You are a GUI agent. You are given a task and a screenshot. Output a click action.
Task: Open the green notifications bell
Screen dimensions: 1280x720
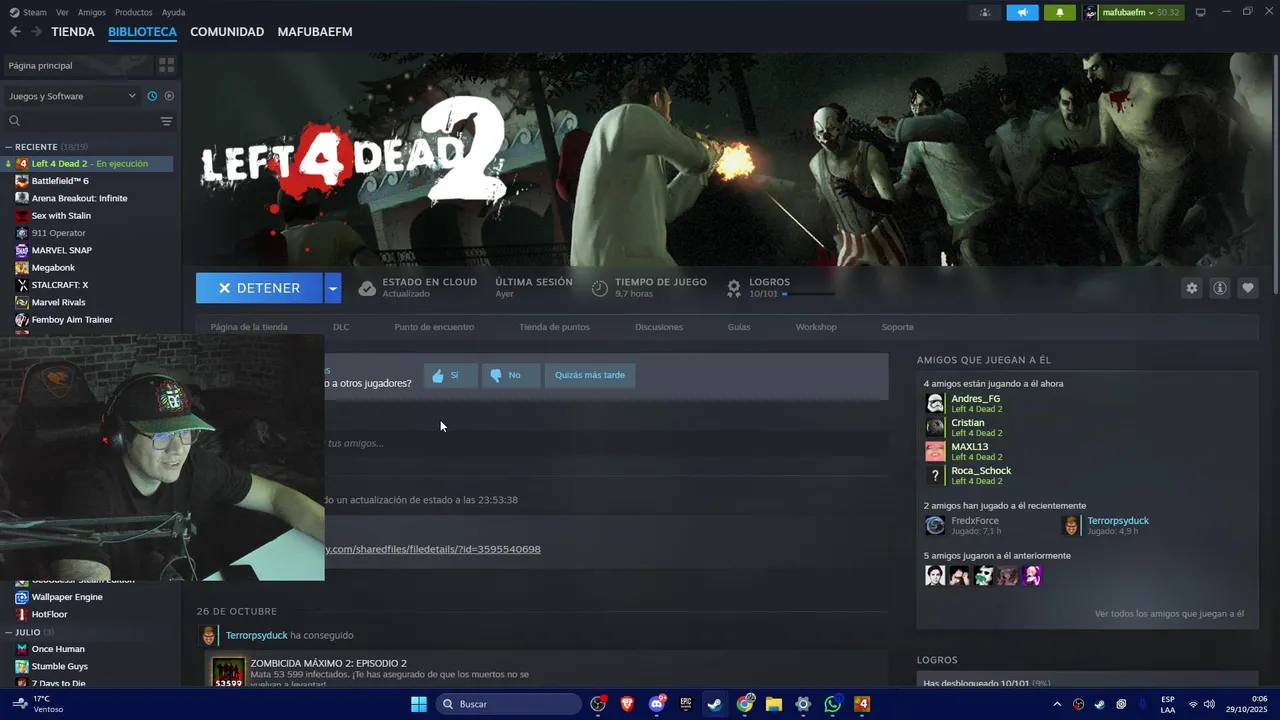tap(1060, 12)
